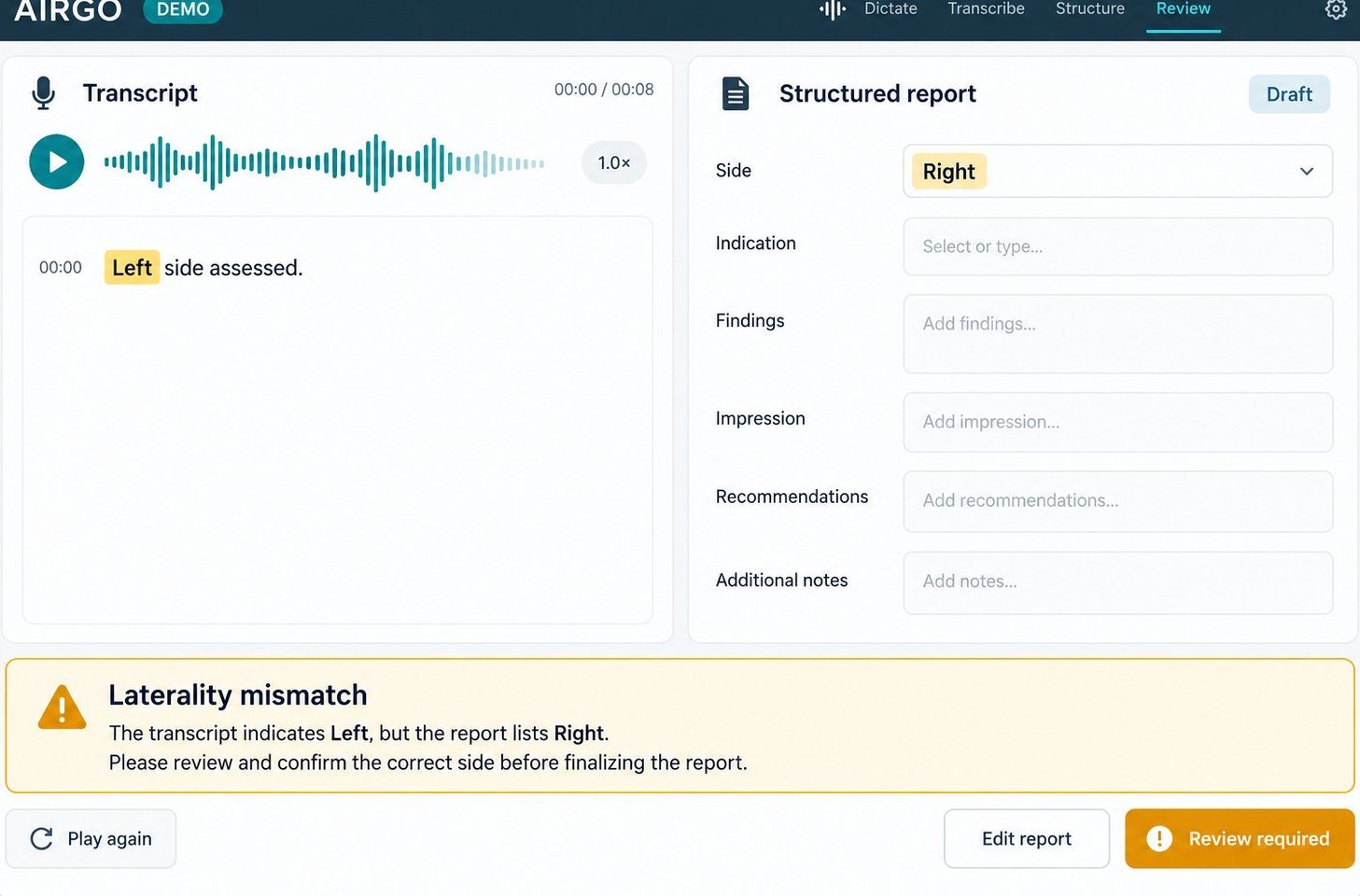Focus the Impression input field

1117,422
